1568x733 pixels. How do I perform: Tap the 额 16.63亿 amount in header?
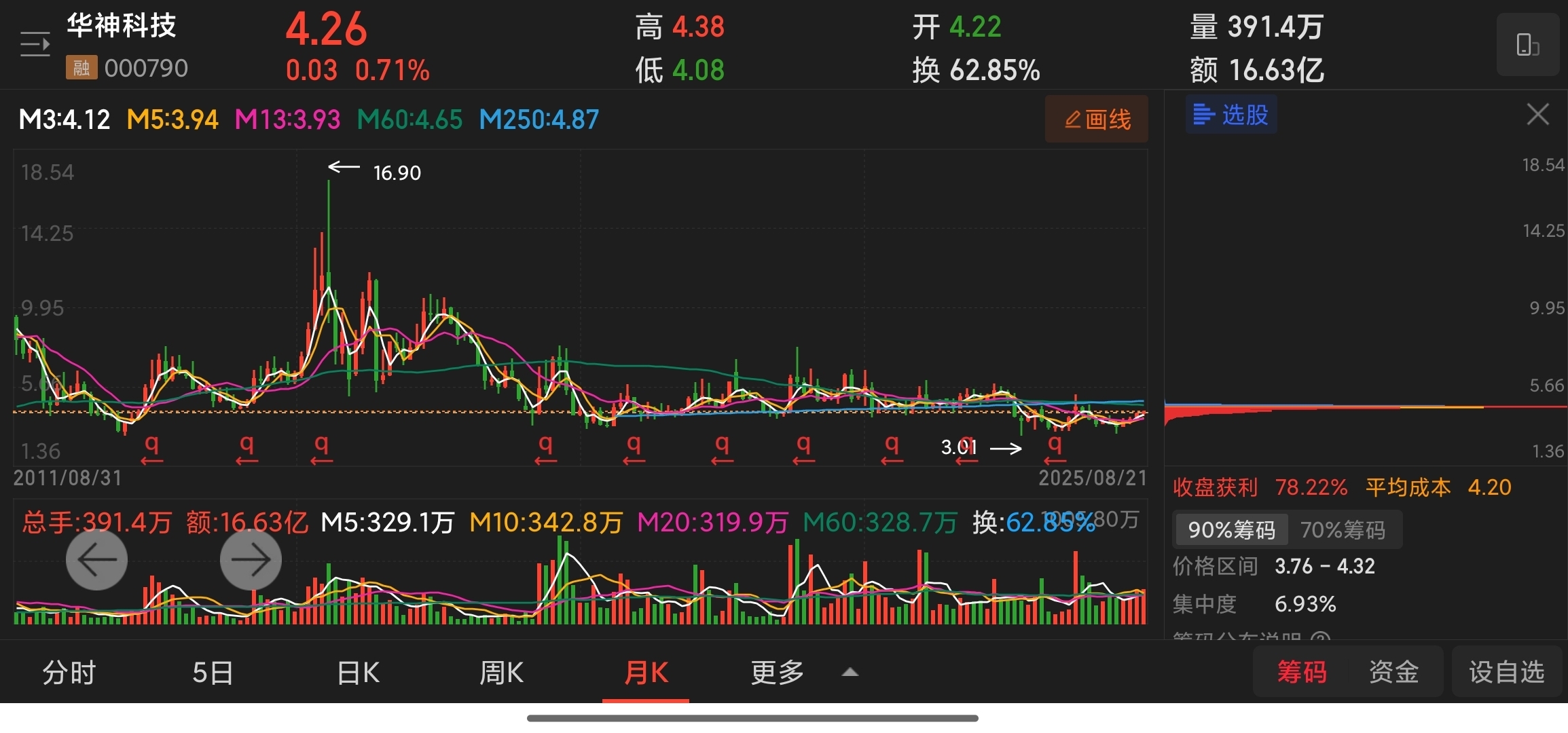click(x=1256, y=70)
